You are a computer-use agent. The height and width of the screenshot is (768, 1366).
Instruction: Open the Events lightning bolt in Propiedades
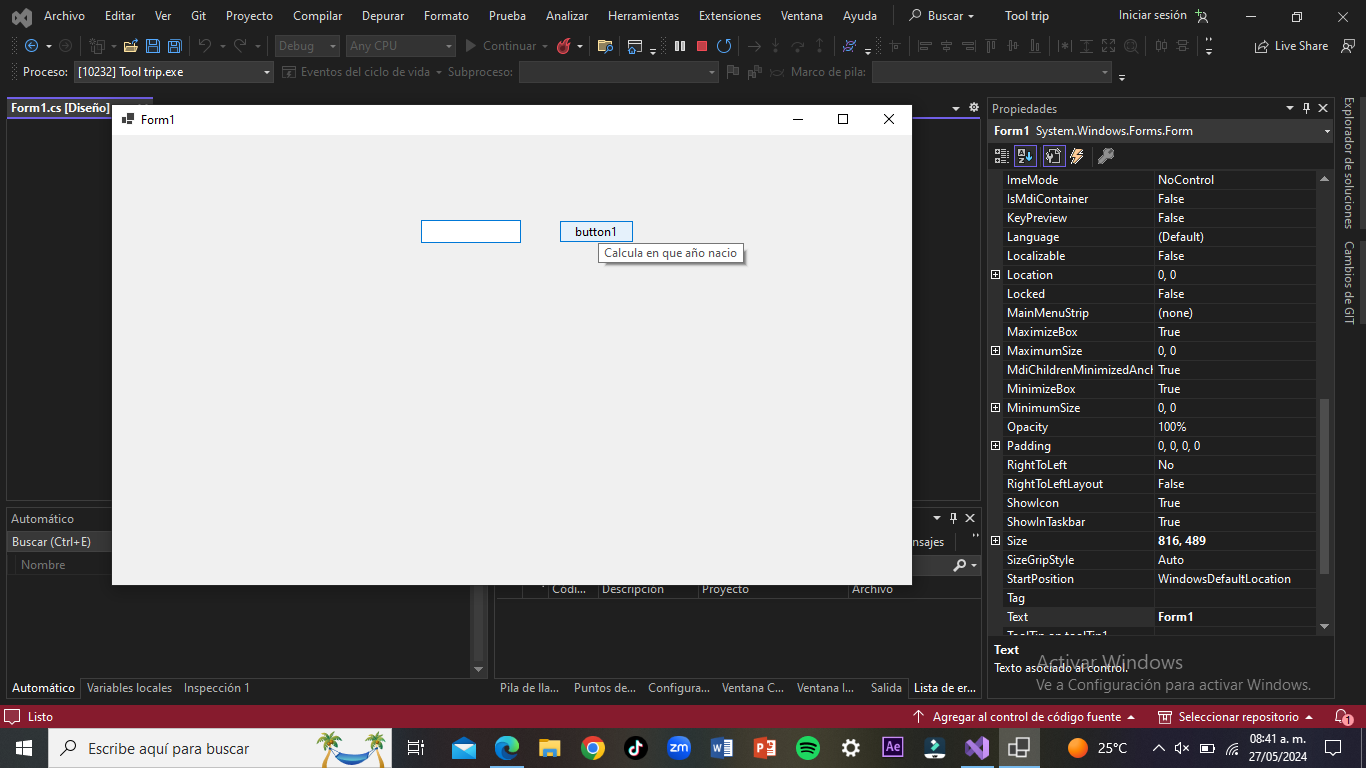click(x=1077, y=156)
